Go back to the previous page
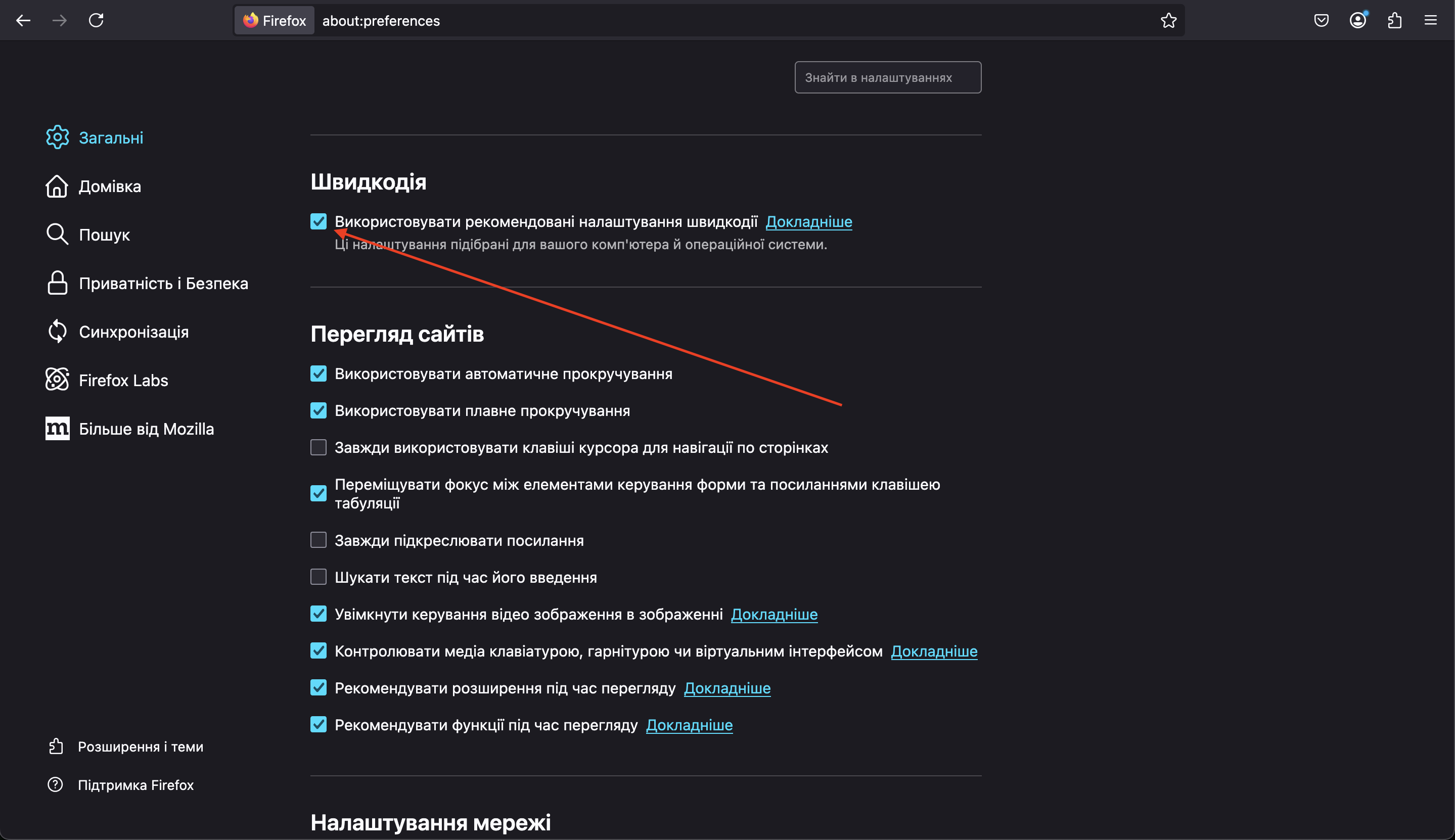The image size is (1455, 840). (x=23, y=21)
